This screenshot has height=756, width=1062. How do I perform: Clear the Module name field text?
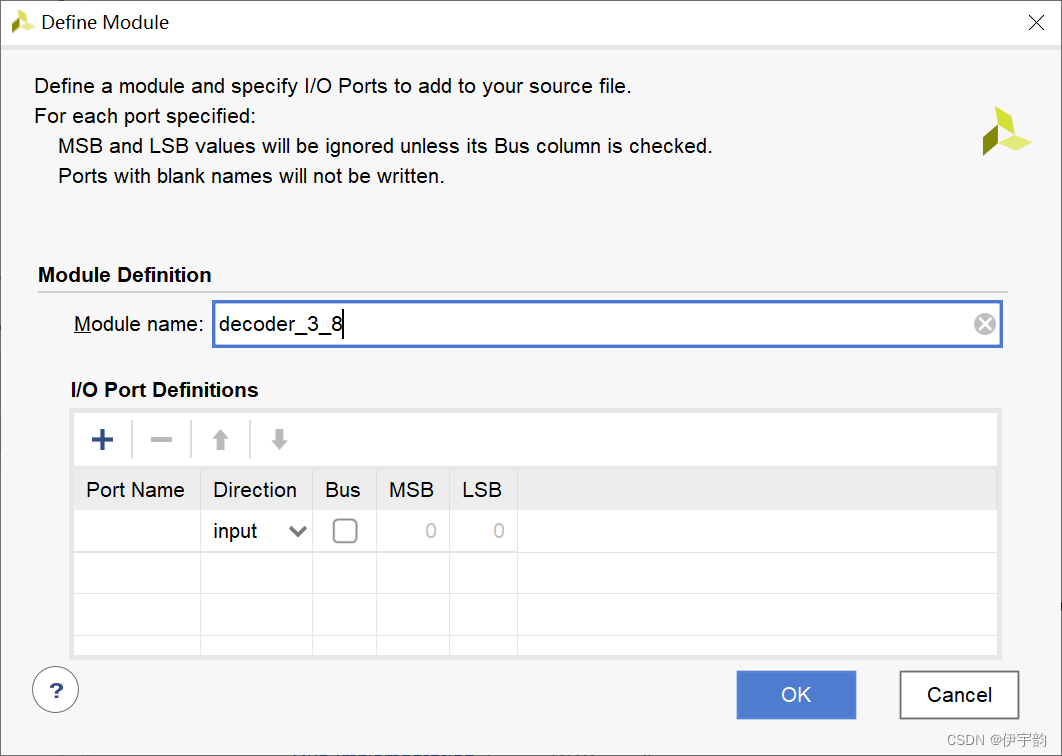click(985, 324)
